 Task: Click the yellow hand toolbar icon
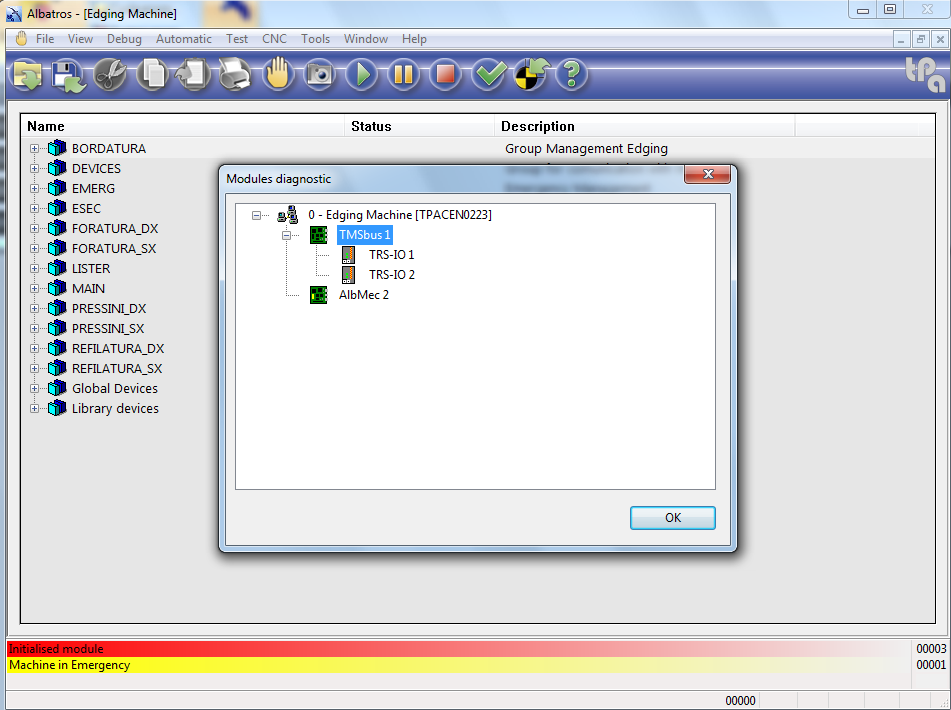278,74
